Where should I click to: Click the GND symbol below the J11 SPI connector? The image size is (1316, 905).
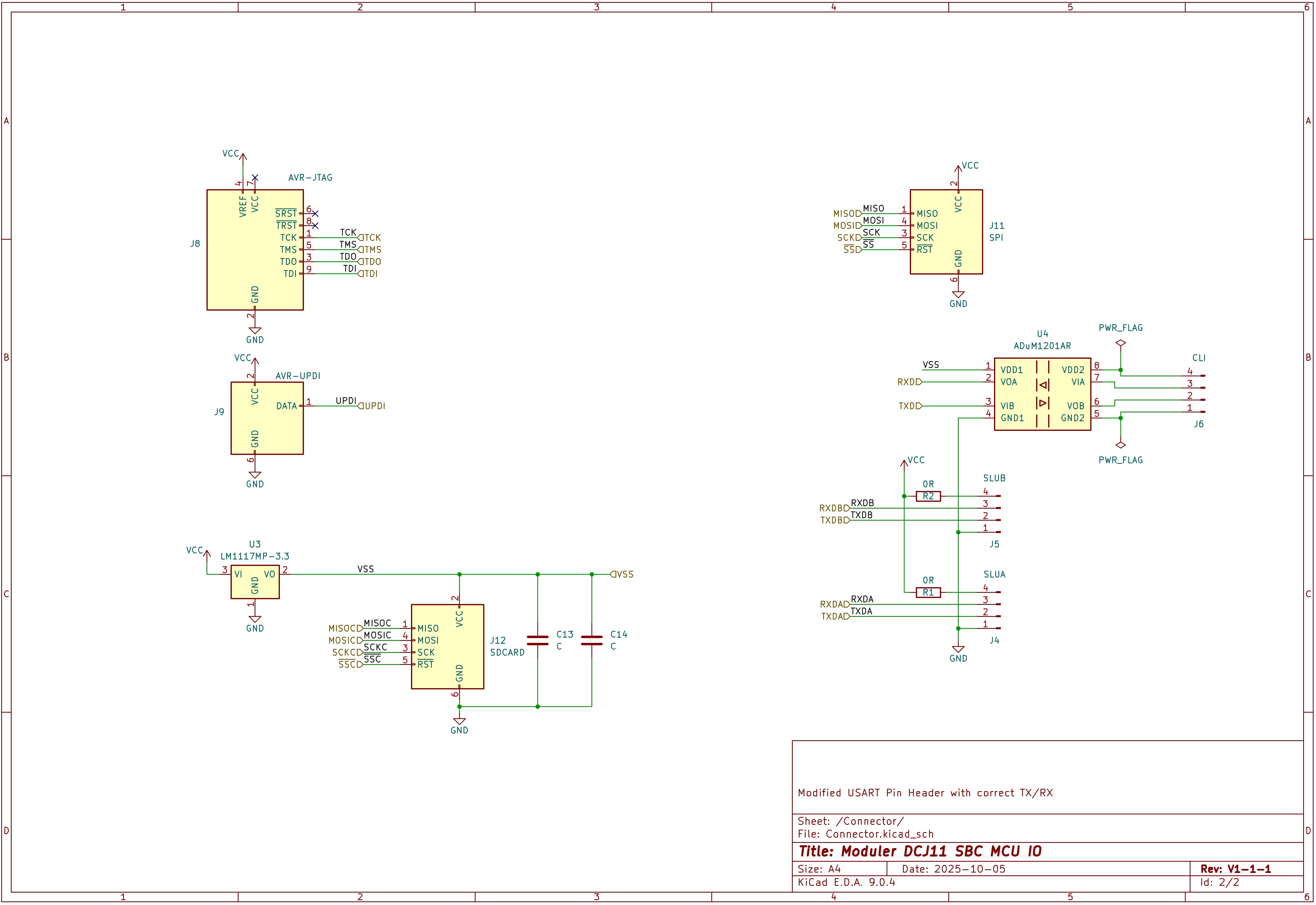point(959,294)
